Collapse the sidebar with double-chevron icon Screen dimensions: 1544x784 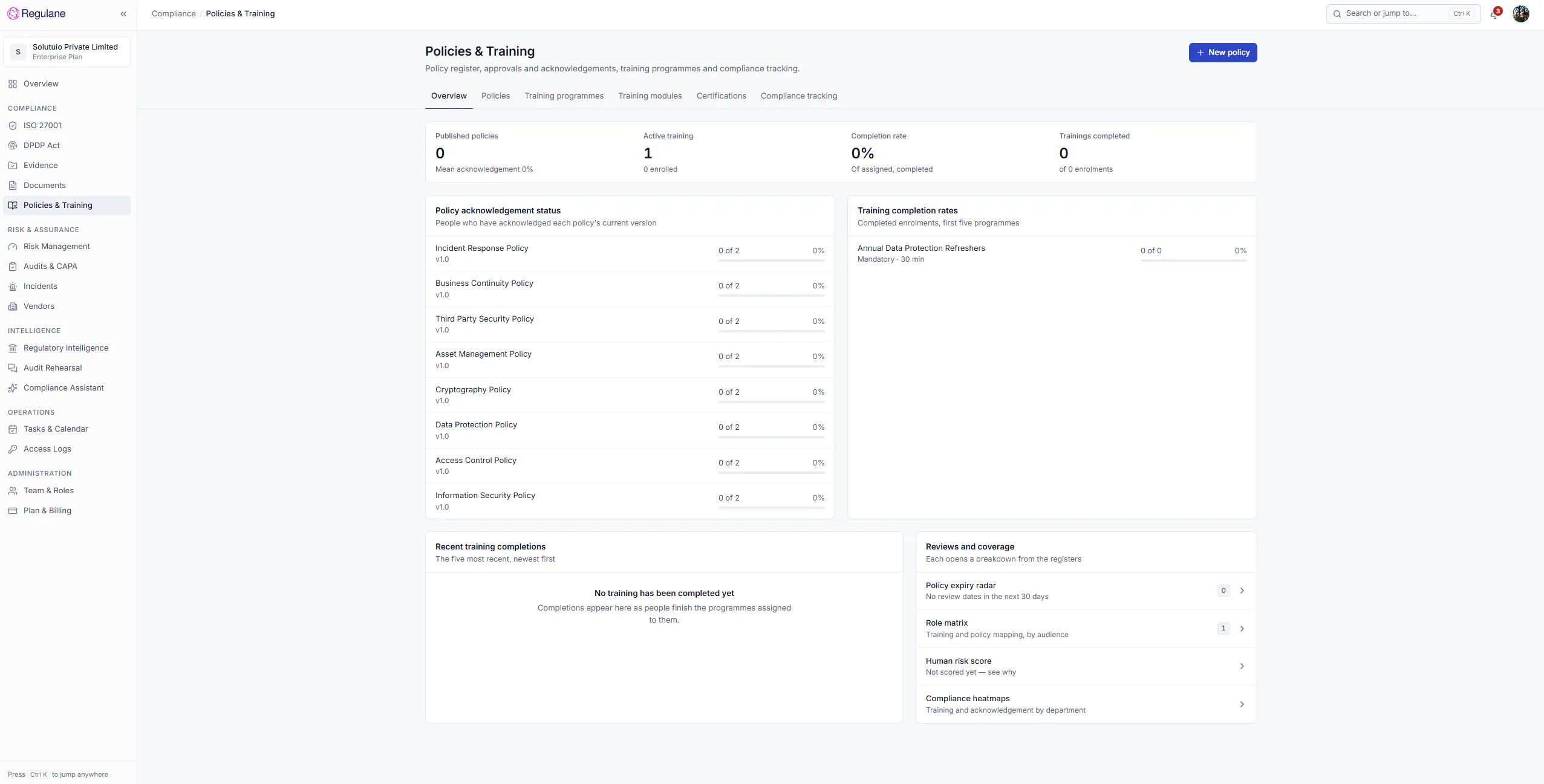coord(123,14)
